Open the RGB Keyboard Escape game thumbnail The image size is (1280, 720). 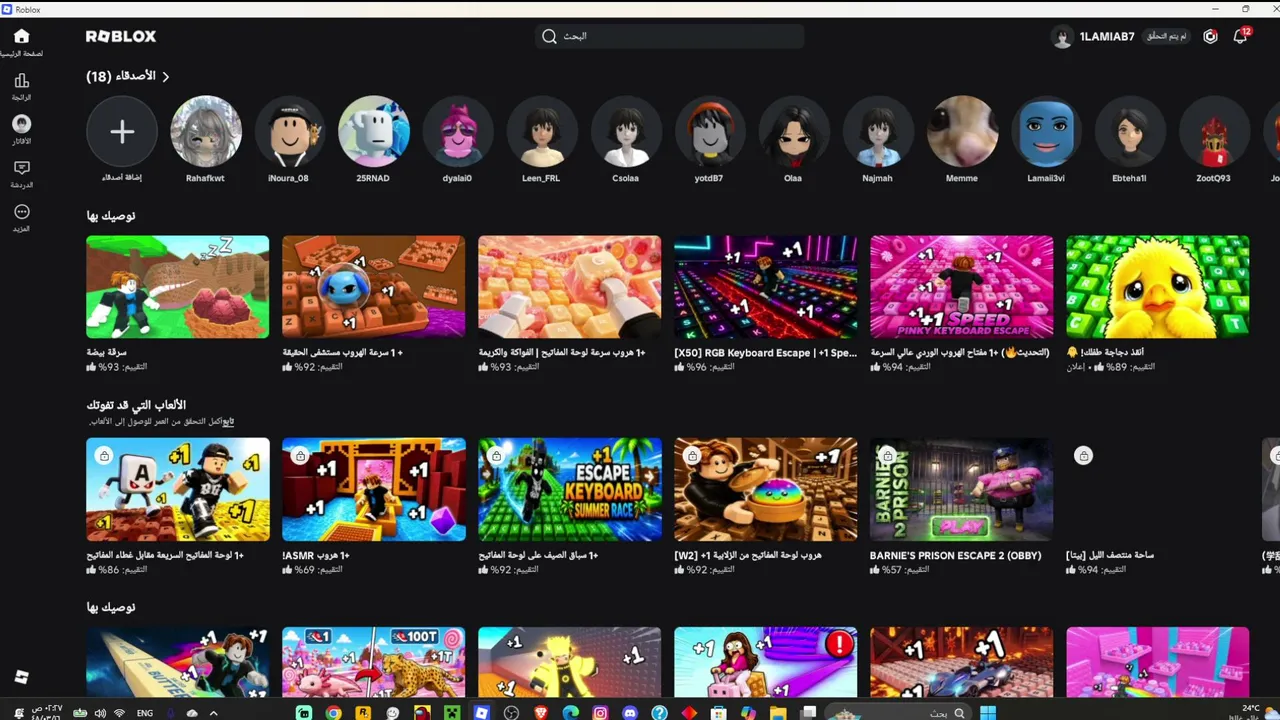click(x=766, y=287)
